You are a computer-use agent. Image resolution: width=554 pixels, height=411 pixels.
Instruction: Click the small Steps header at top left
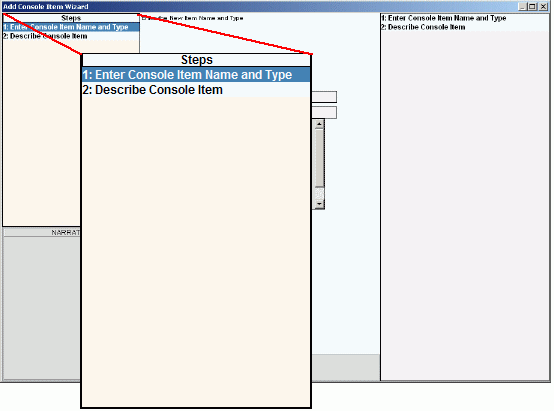71,18
